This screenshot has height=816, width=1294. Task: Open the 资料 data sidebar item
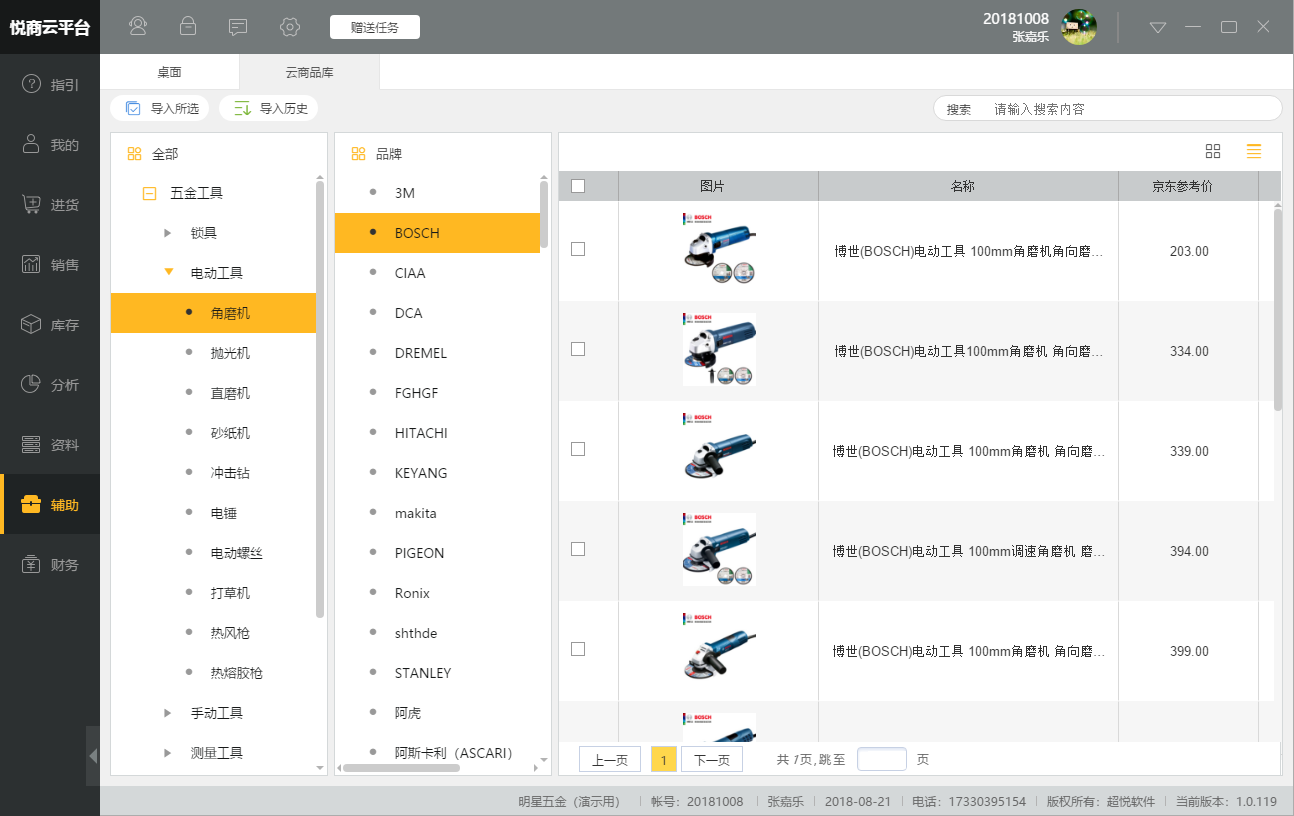(x=50, y=444)
